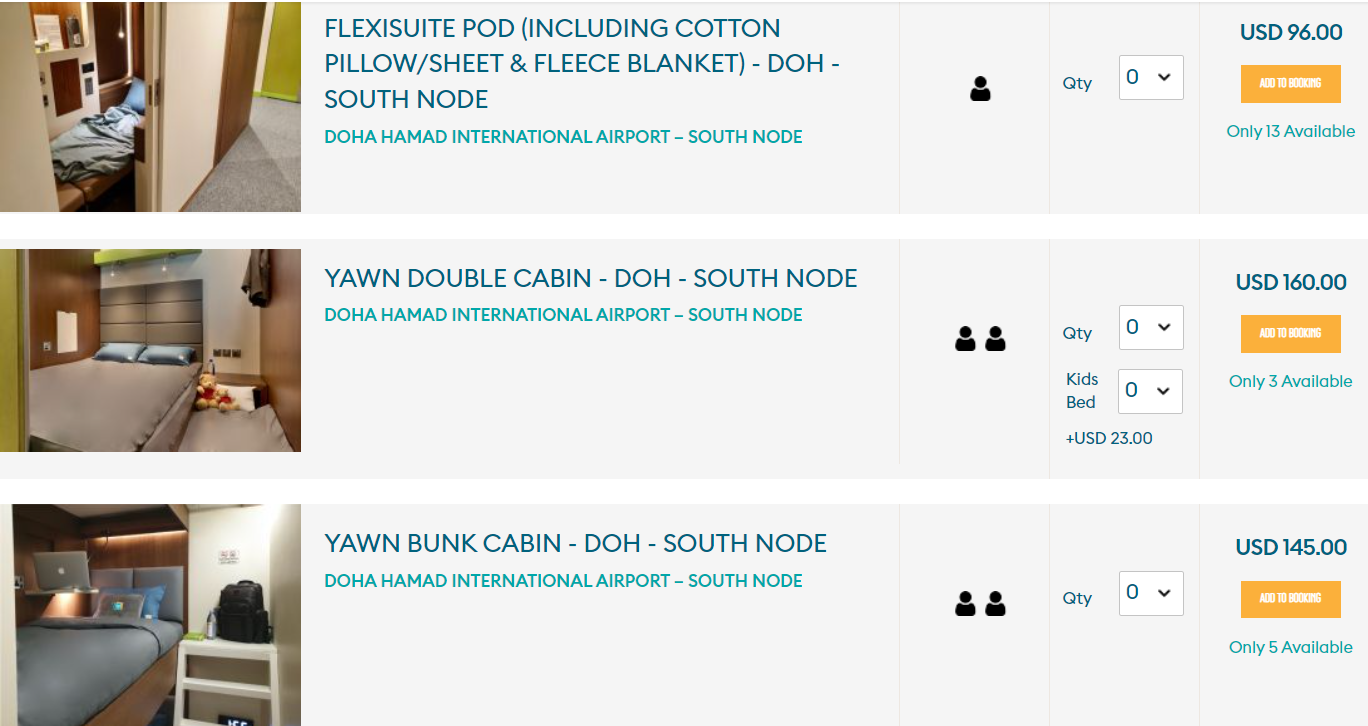Open the Yawn Bunk Cabin Qty dropdown

point(1150,593)
